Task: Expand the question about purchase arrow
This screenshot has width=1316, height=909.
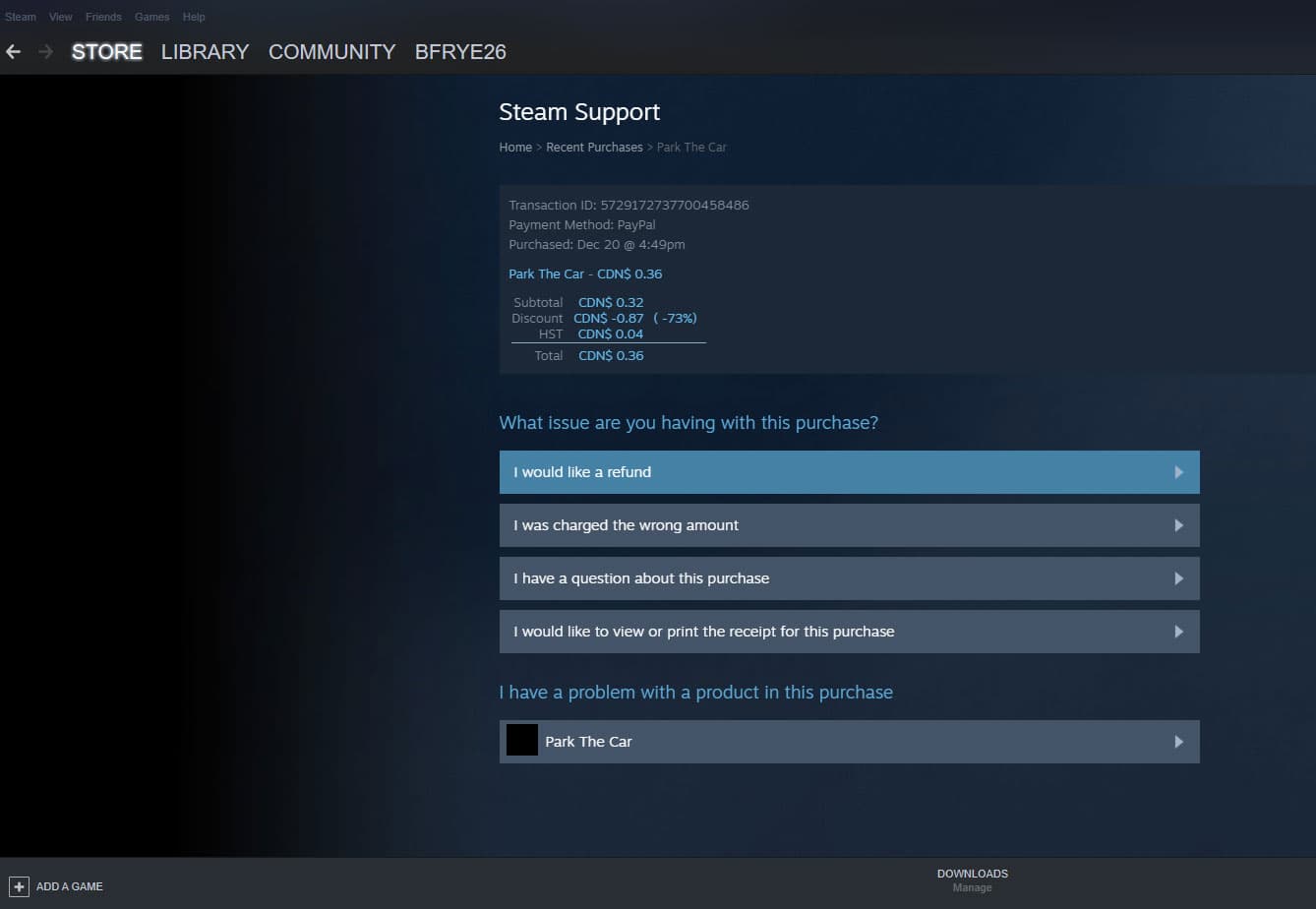Action: 1178,578
